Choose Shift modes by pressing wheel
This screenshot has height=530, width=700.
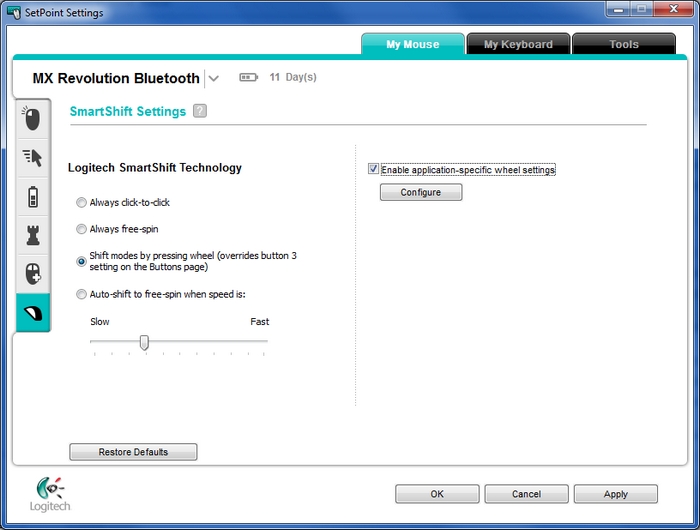82,261
